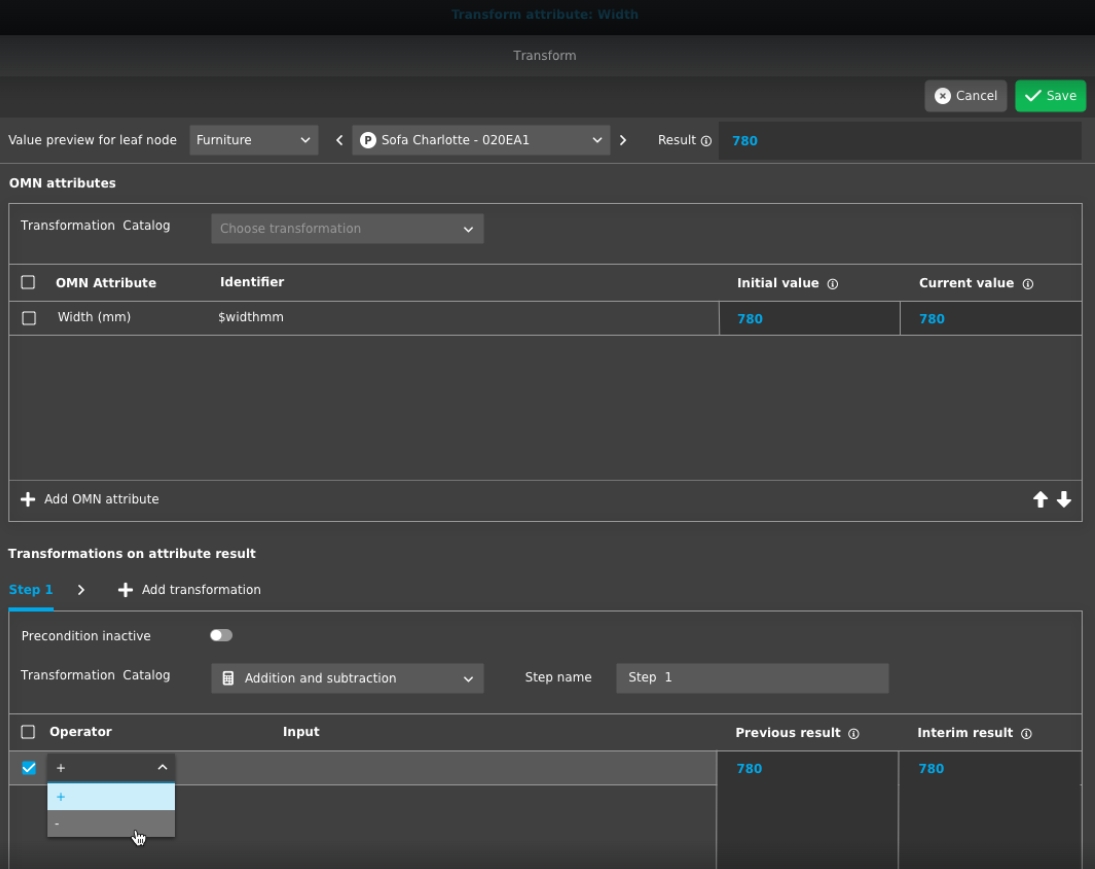
Task: Check the Width (mm) attribute checkbox
Action: click(29, 318)
